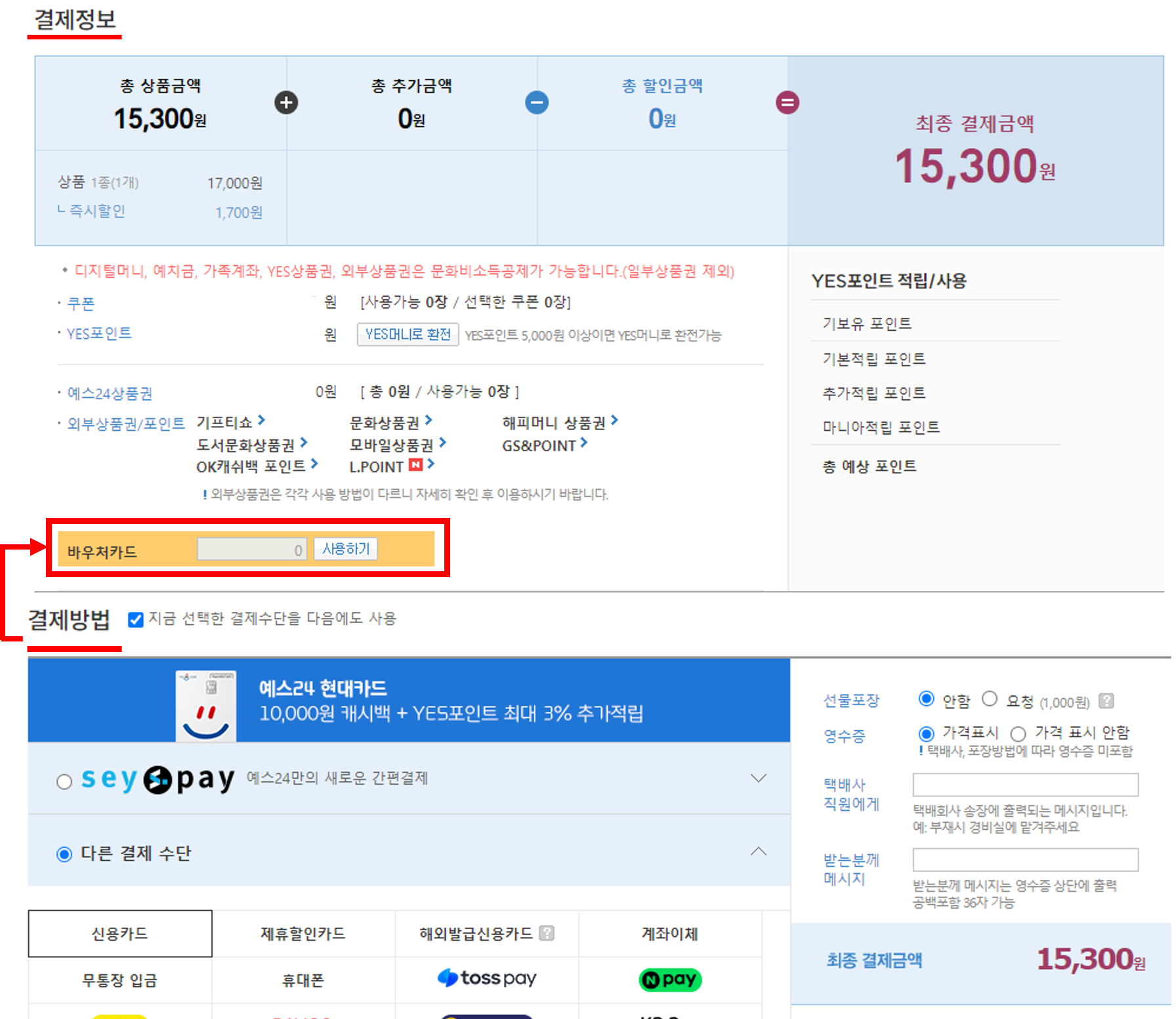Select 신용카드 payment tab
Image resolution: width=1176 pixels, height=1019 pixels.
tap(120, 934)
